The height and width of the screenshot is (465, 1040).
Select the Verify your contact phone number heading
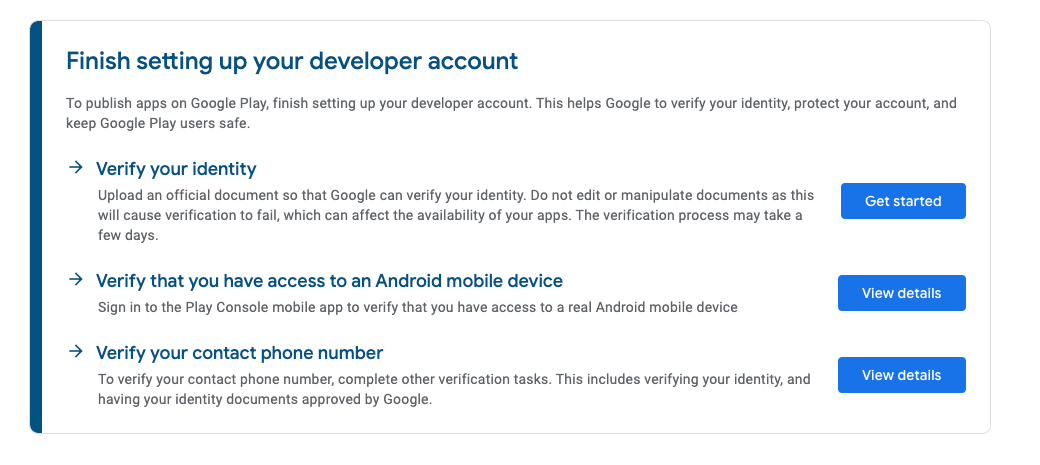click(x=239, y=352)
